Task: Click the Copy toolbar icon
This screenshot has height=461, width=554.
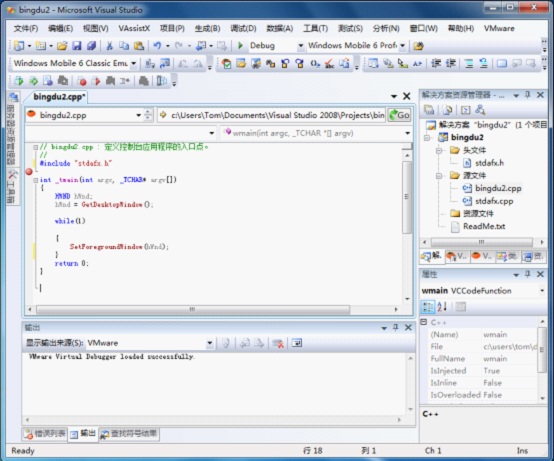Action: pos(124,46)
